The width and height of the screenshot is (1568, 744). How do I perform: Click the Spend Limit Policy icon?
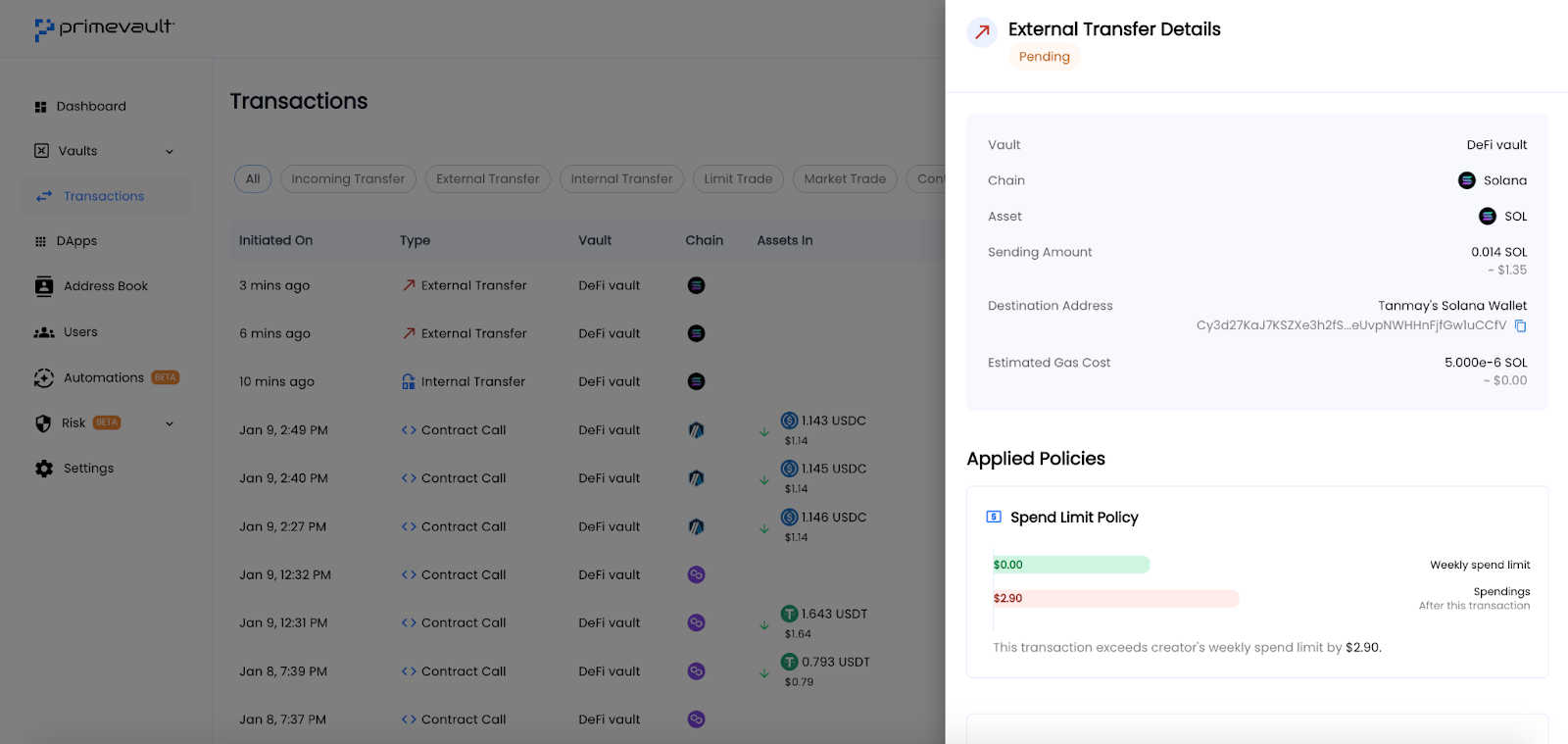(994, 517)
